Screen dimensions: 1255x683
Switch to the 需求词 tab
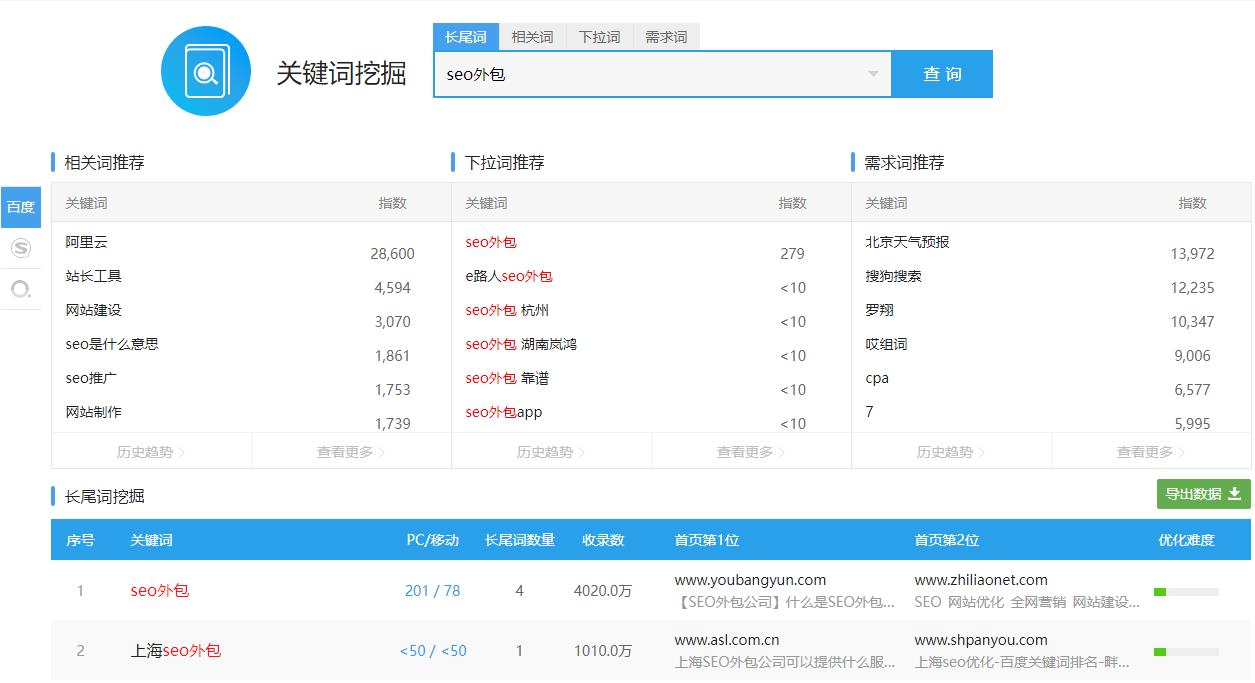coord(666,36)
